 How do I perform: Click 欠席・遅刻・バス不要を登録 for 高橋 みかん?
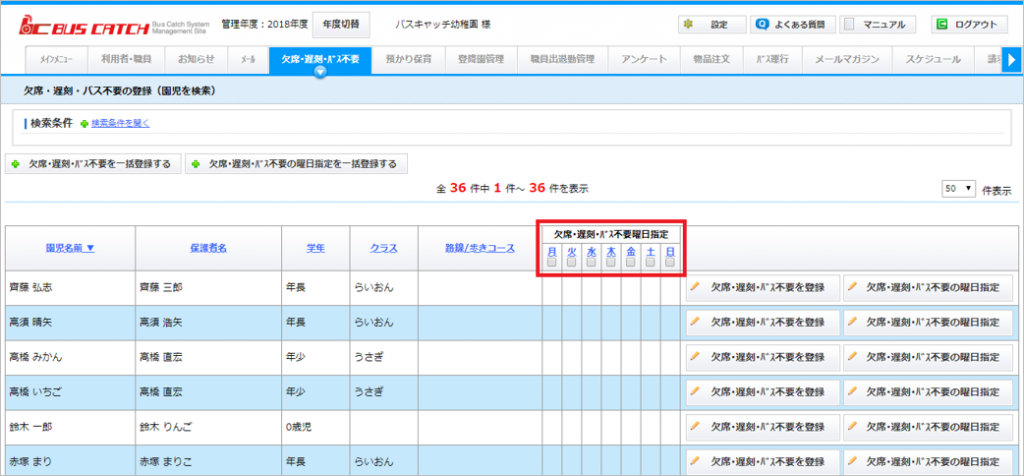coord(763,358)
